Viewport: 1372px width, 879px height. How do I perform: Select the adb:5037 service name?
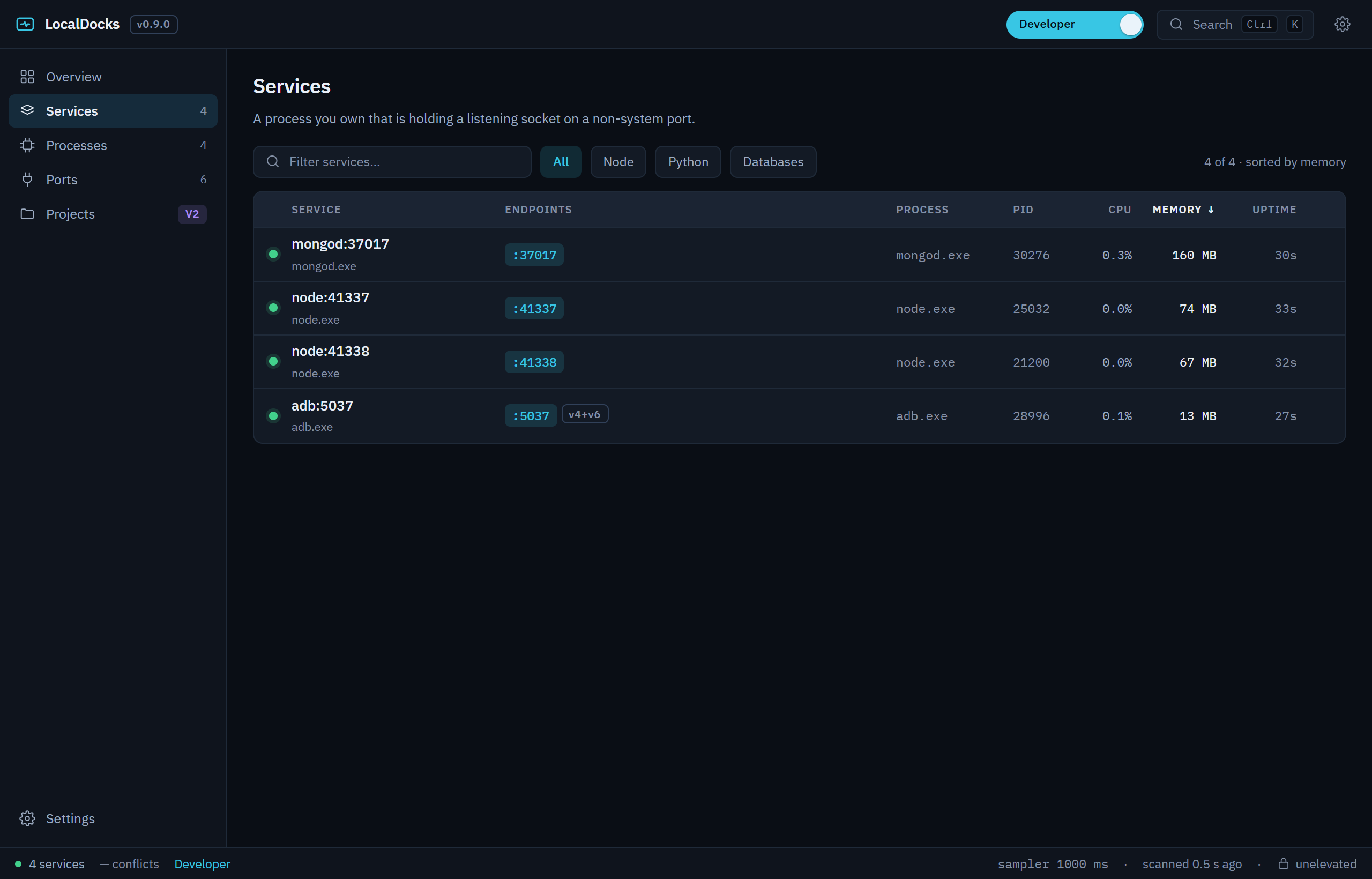click(x=322, y=406)
